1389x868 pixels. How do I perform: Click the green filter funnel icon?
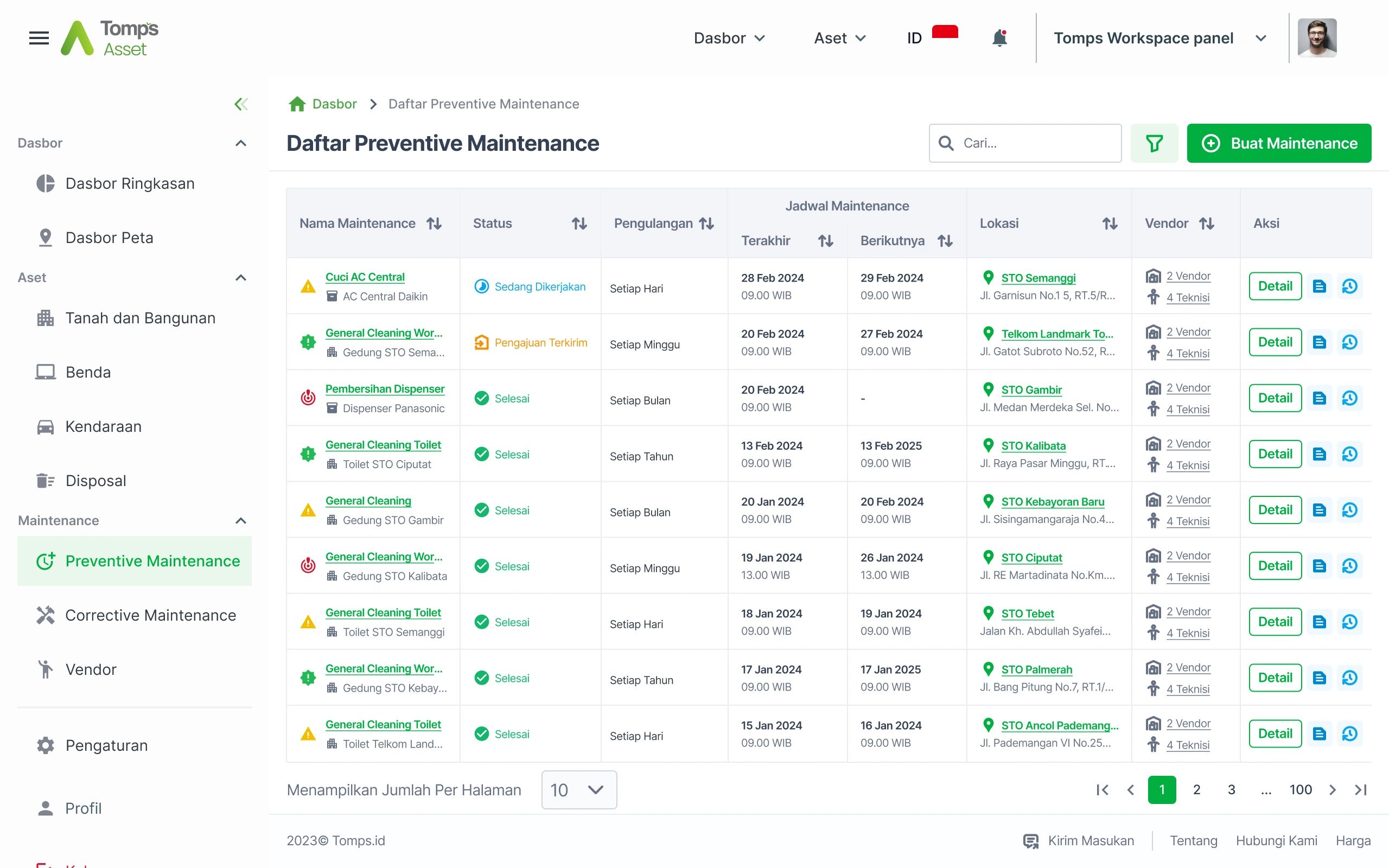1154,143
